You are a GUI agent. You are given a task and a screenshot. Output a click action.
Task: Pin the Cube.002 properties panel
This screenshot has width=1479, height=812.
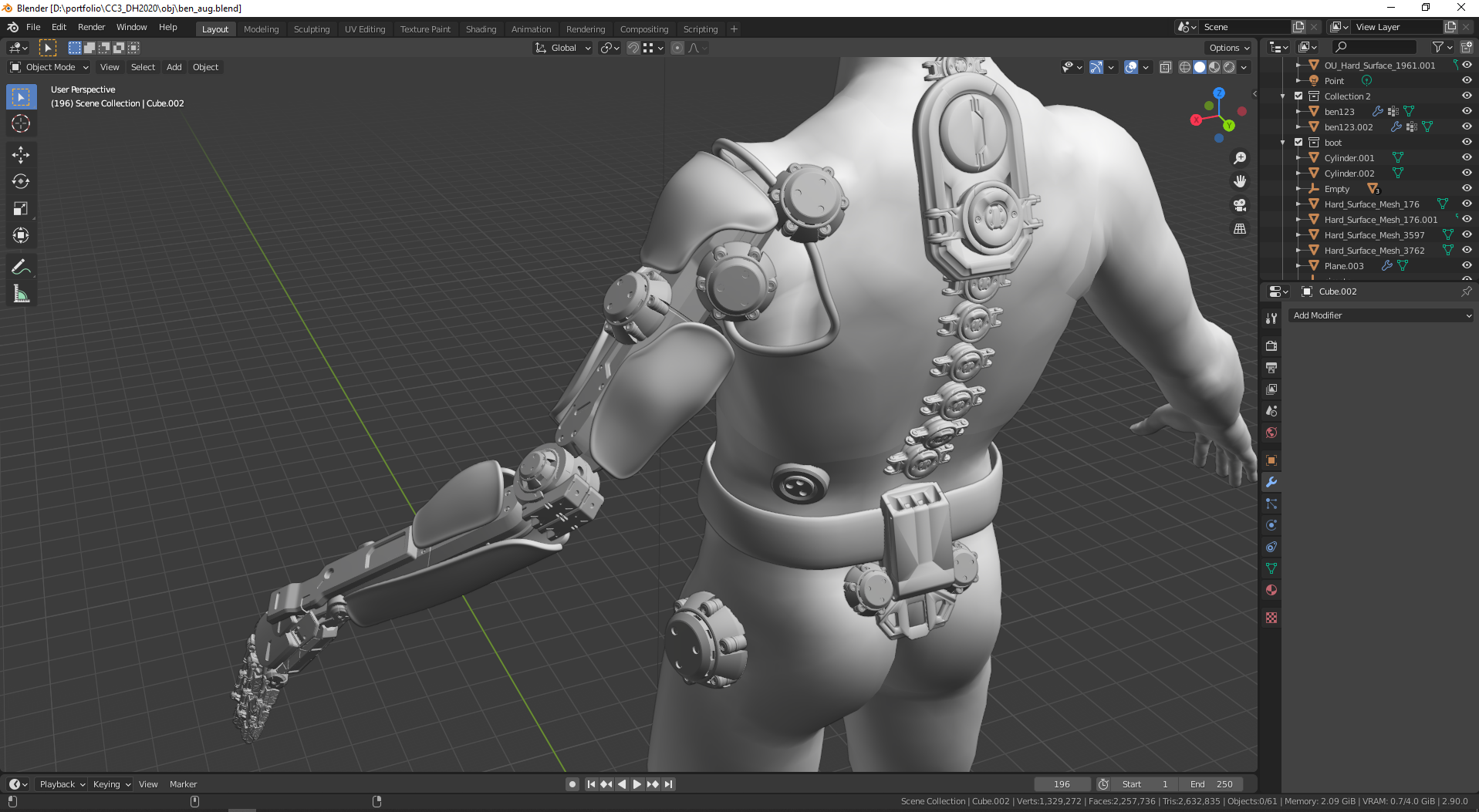(1466, 291)
